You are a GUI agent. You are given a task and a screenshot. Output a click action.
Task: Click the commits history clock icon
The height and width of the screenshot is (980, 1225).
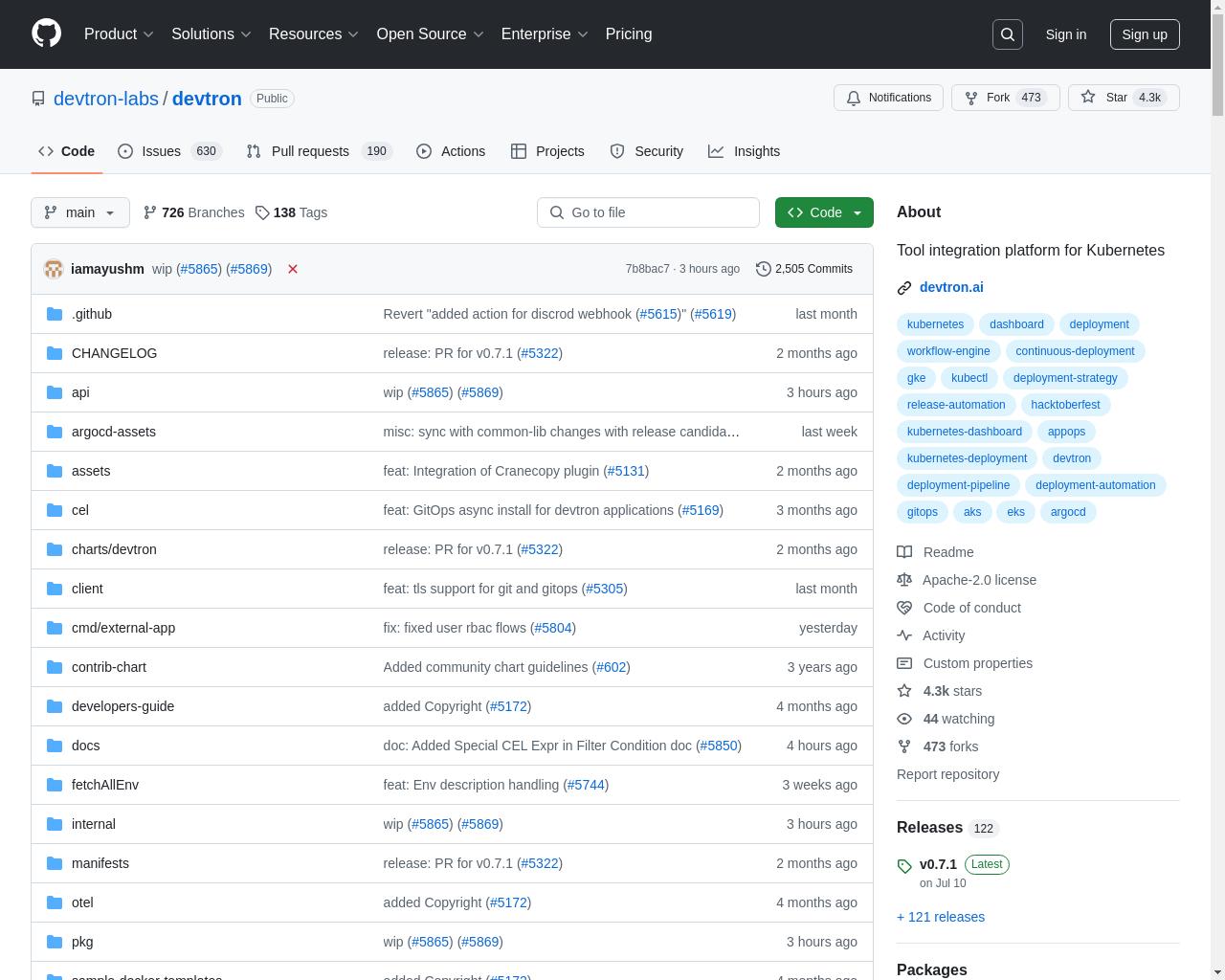[763, 269]
